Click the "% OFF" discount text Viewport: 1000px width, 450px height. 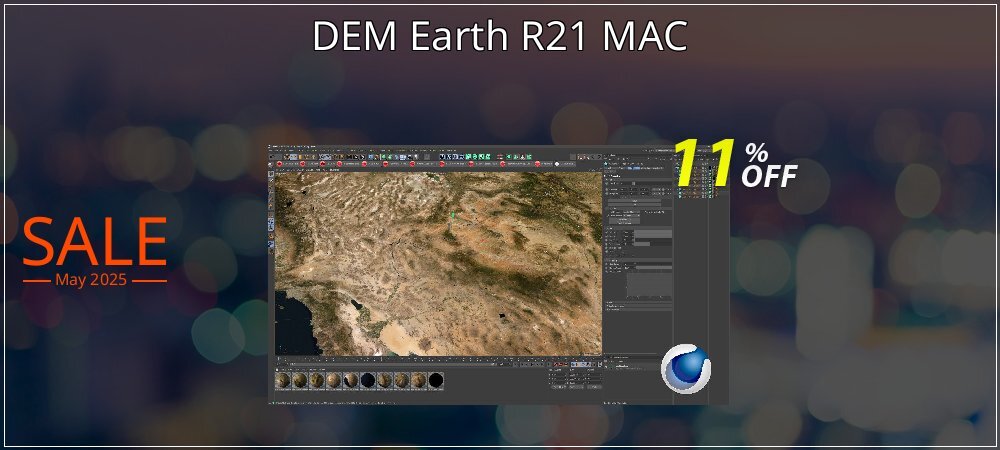[x=769, y=166]
